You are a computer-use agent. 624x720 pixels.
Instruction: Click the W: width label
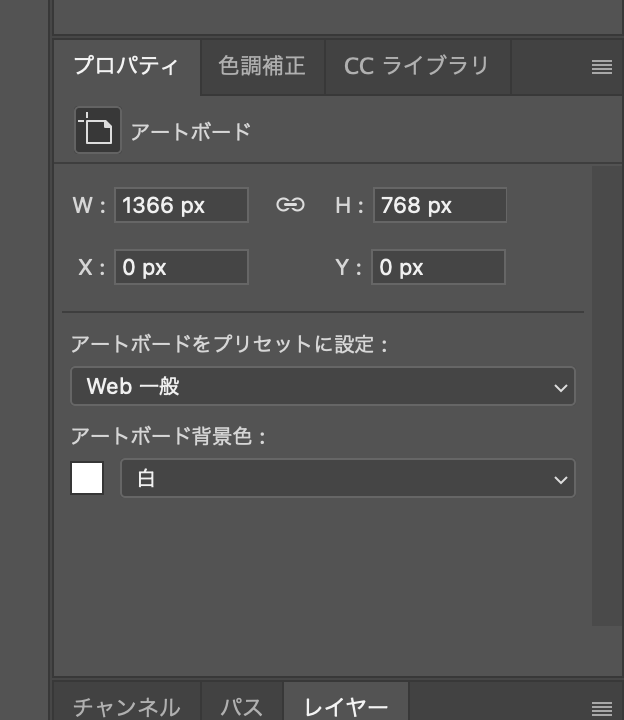point(88,206)
